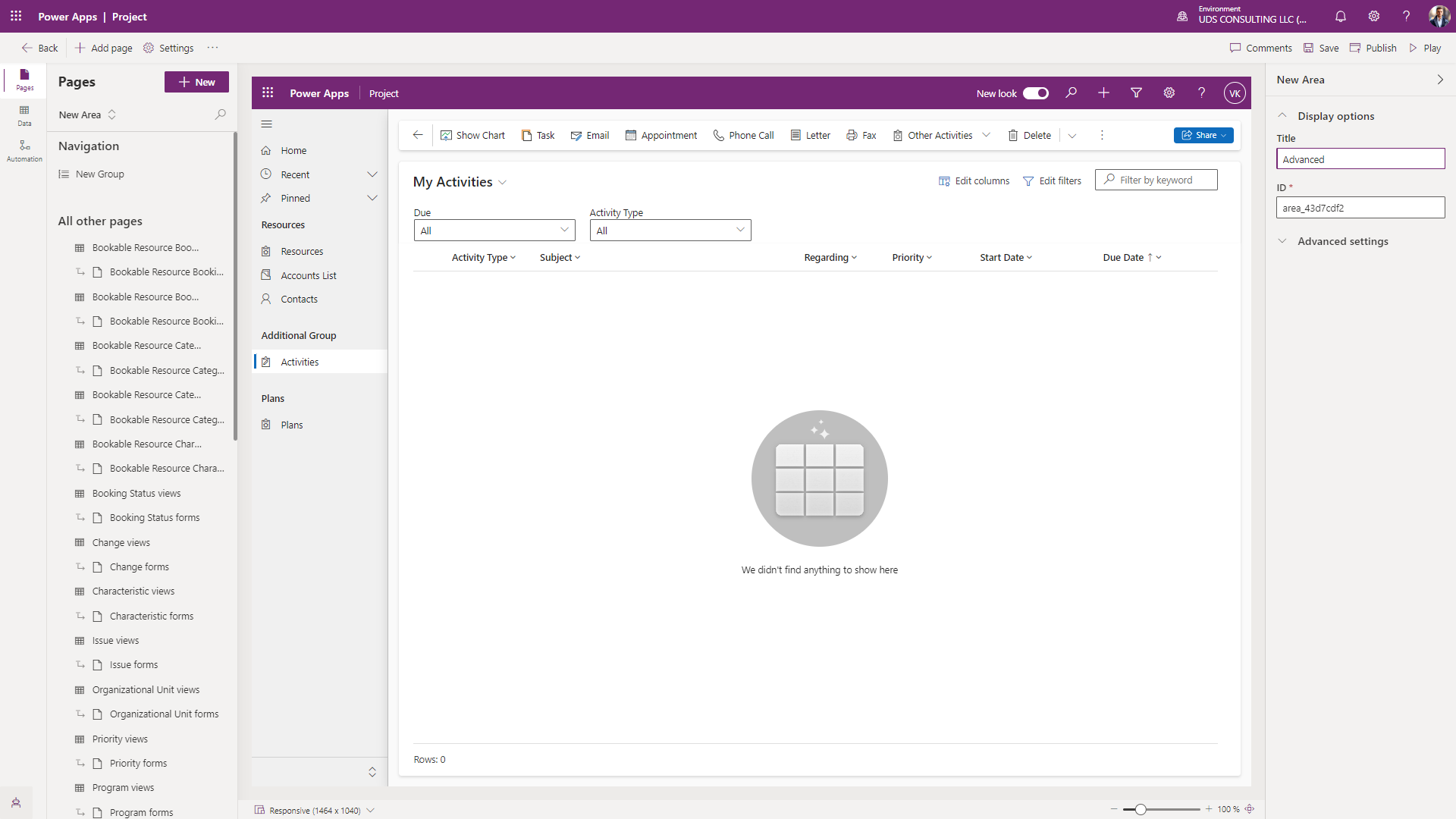Select Accounts List in the site map
This screenshot has width=1456, height=819.
pos(319,275)
